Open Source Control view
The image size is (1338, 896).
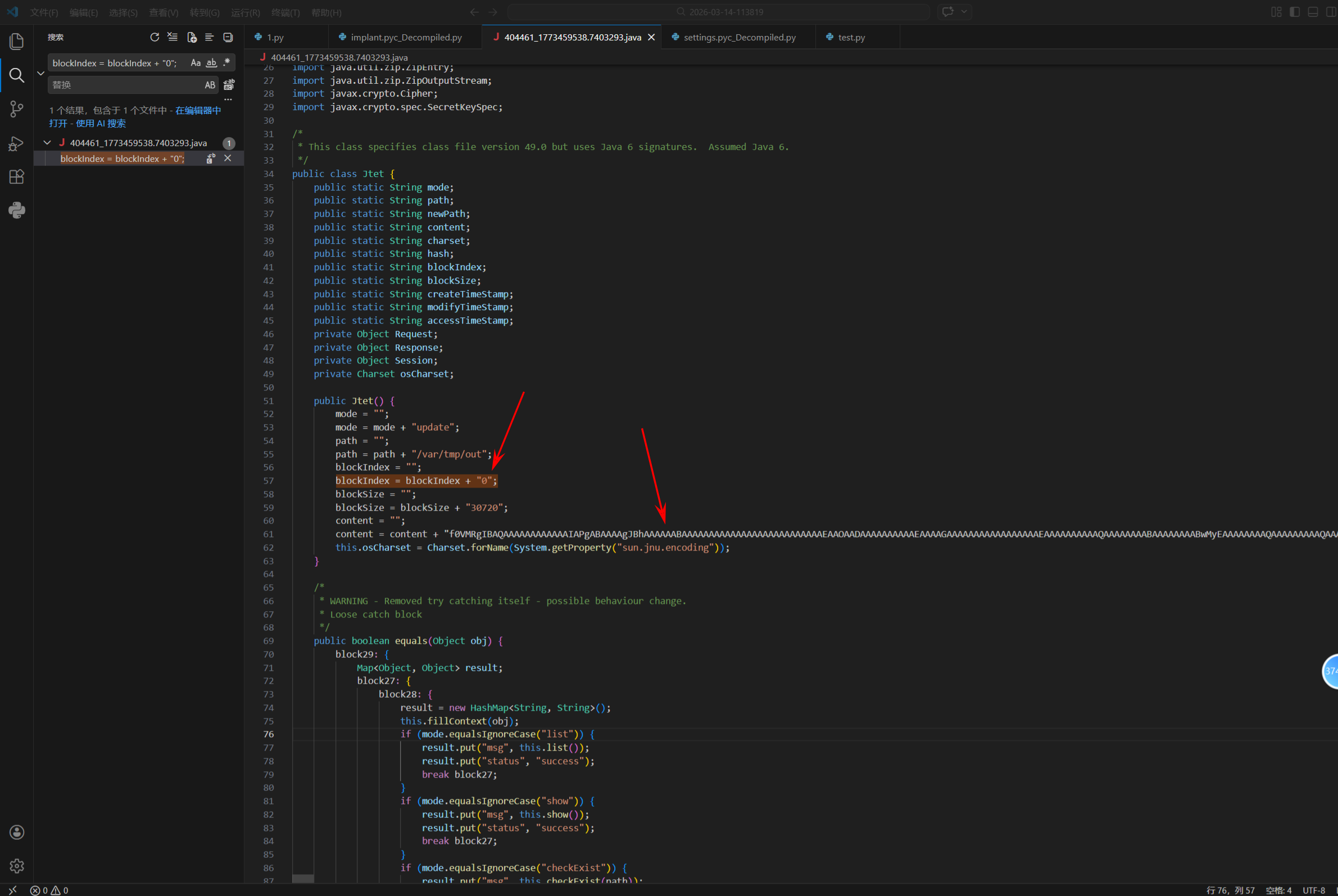tap(16, 109)
